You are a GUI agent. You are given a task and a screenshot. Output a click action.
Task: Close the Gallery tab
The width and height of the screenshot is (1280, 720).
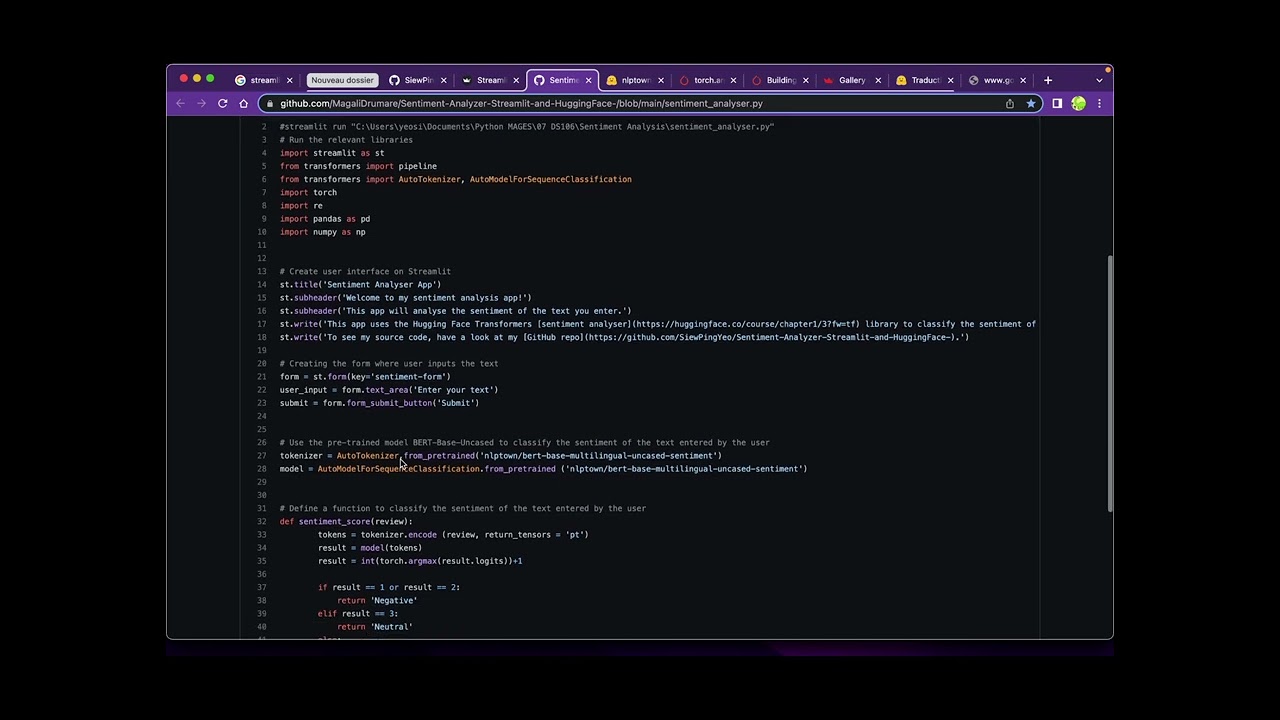(x=878, y=80)
